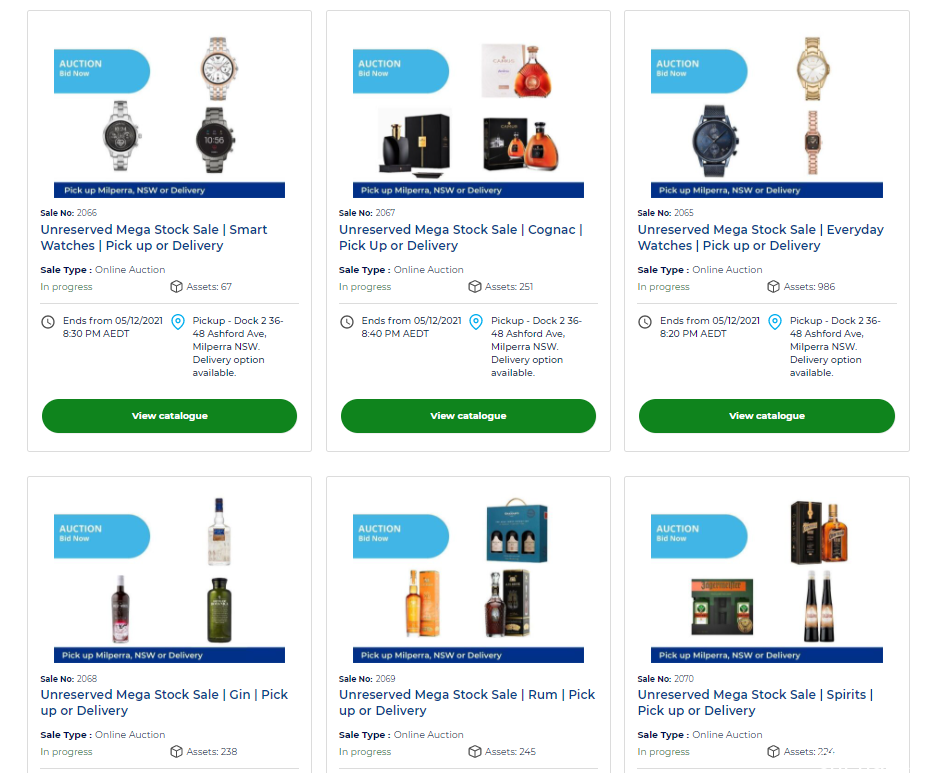This screenshot has height=773, width=928.
Task: Click clock icon on Everyday Watches card
Action: pyautogui.click(x=645, y=322)
